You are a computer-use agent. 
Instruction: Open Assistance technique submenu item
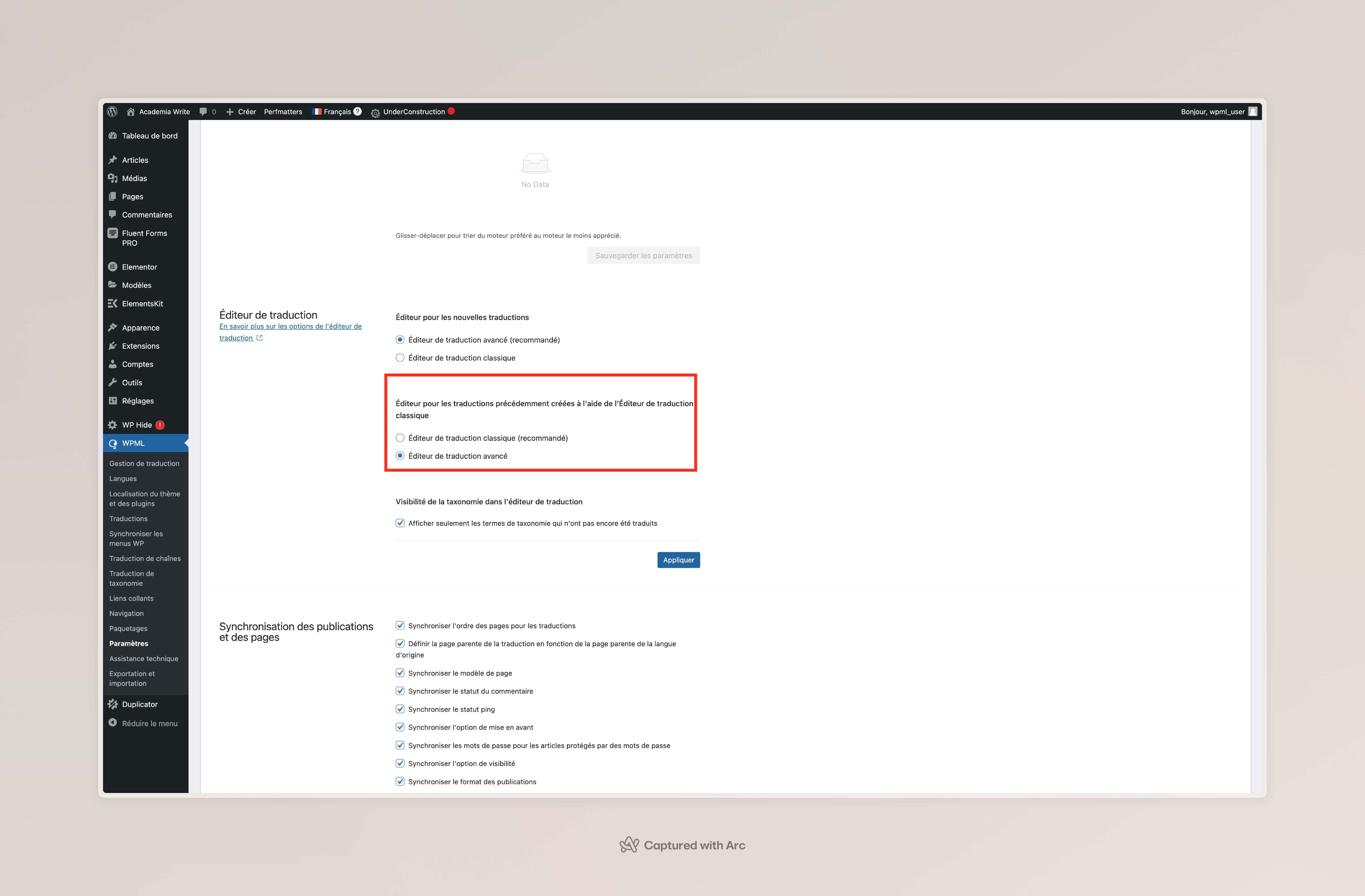(x=144, y=659)
